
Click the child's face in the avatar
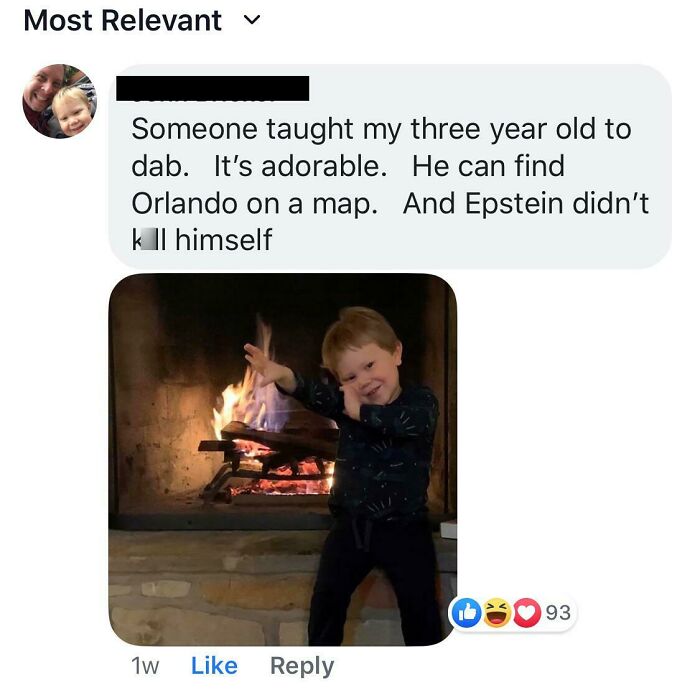72,112
